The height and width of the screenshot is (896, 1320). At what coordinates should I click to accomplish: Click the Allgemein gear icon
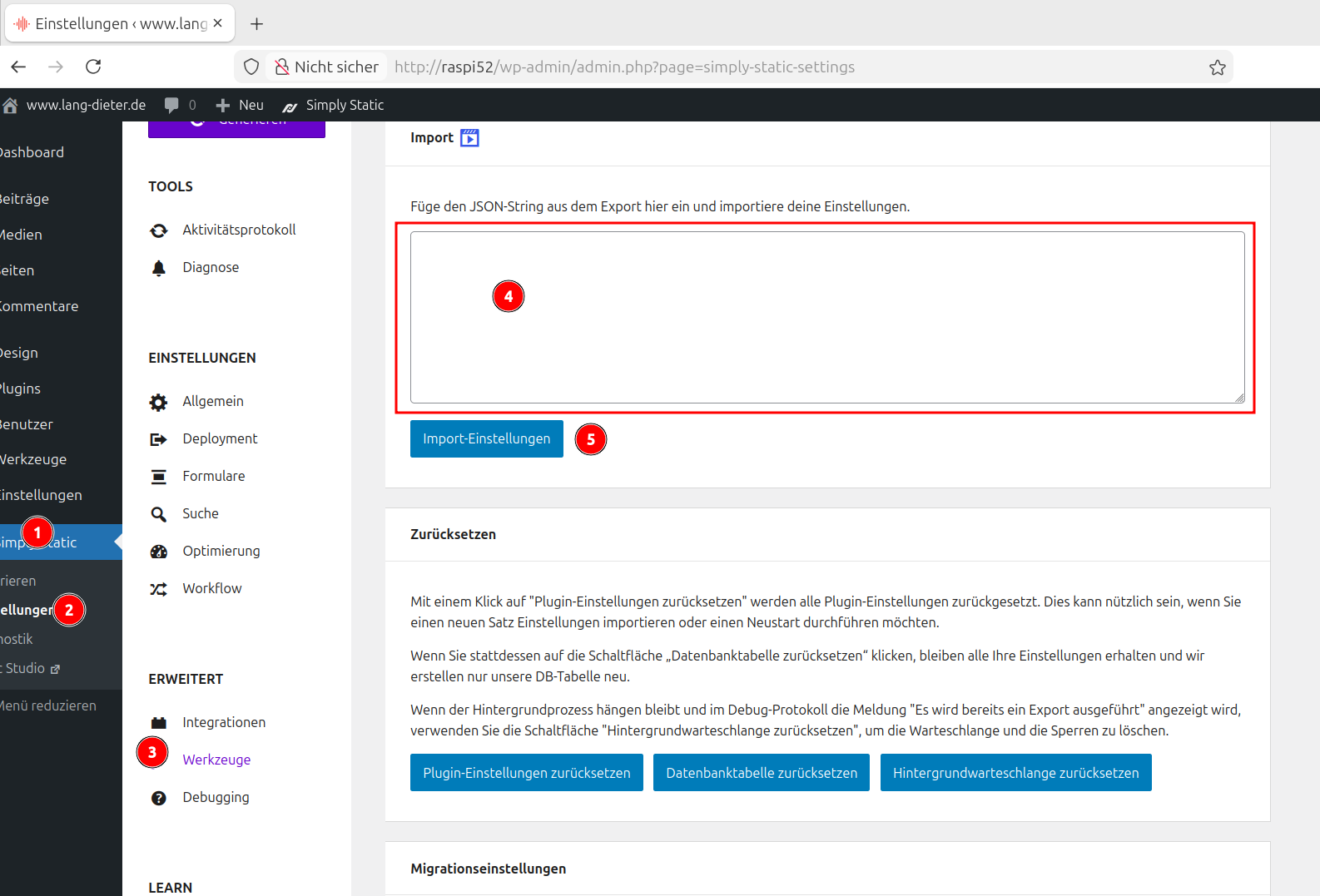158,402
